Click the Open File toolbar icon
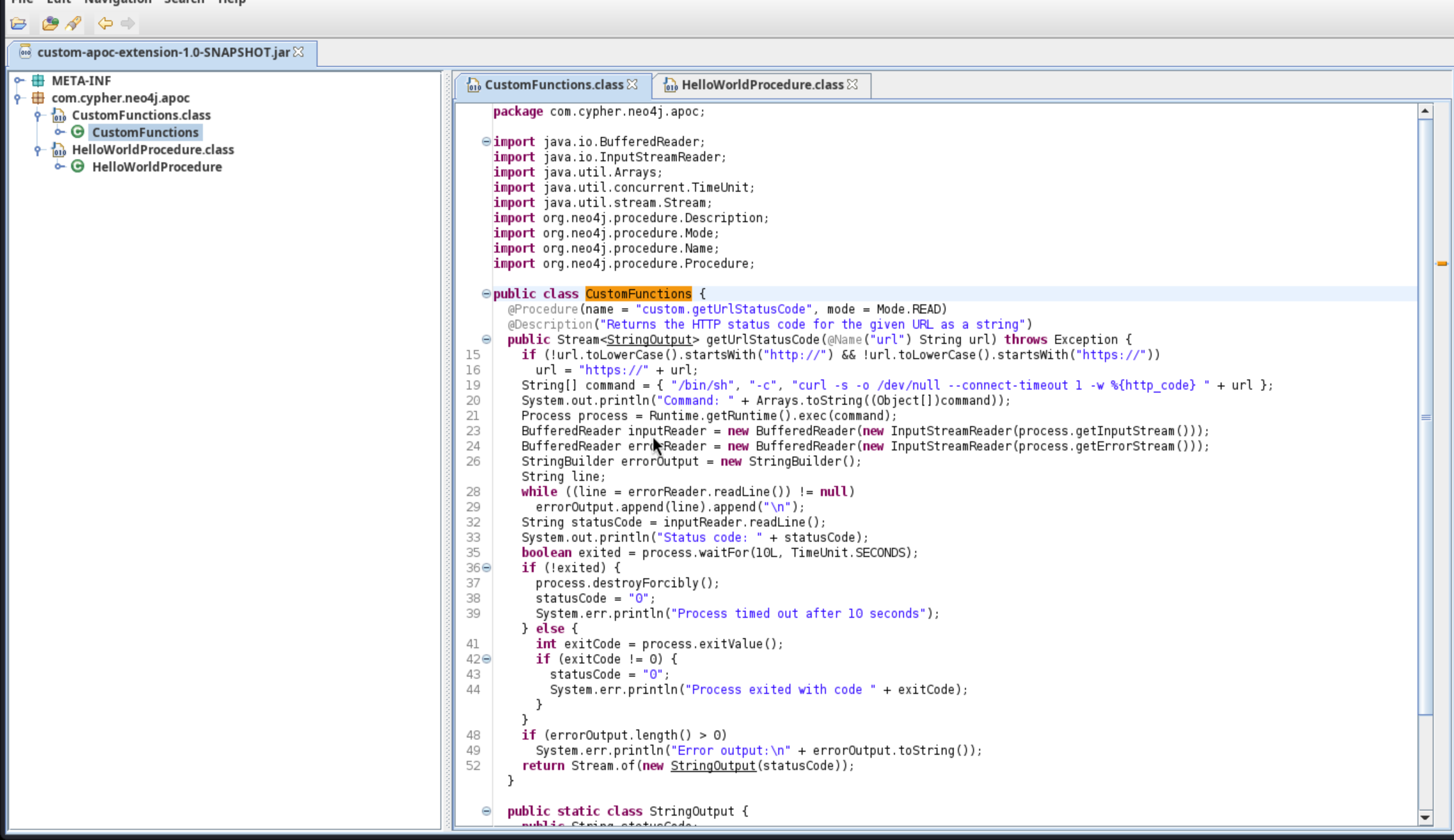The height and width of the screenshot is (840, 1454). 18,24
